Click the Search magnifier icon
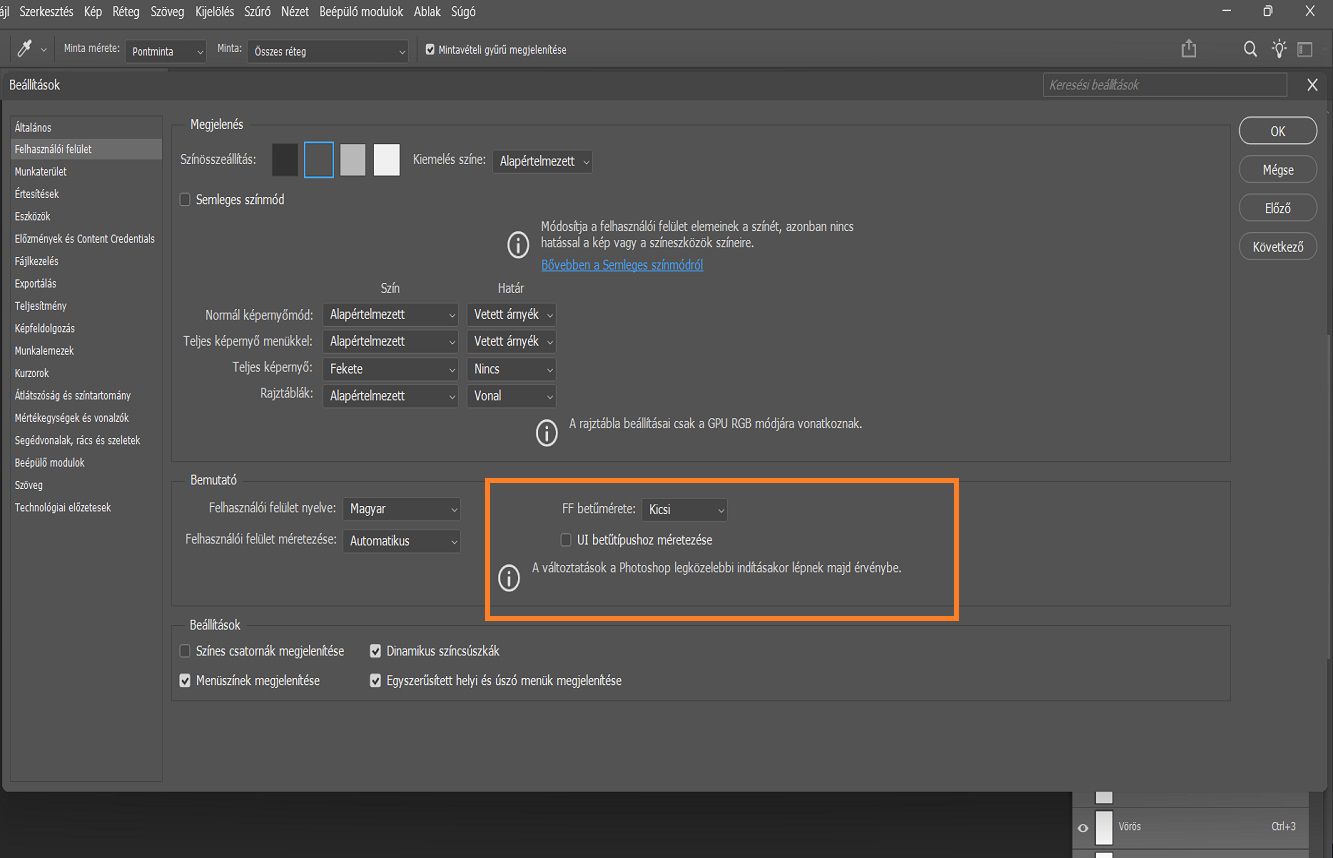The width and height of the screenshot is (1333, 858). point(1249,48)
